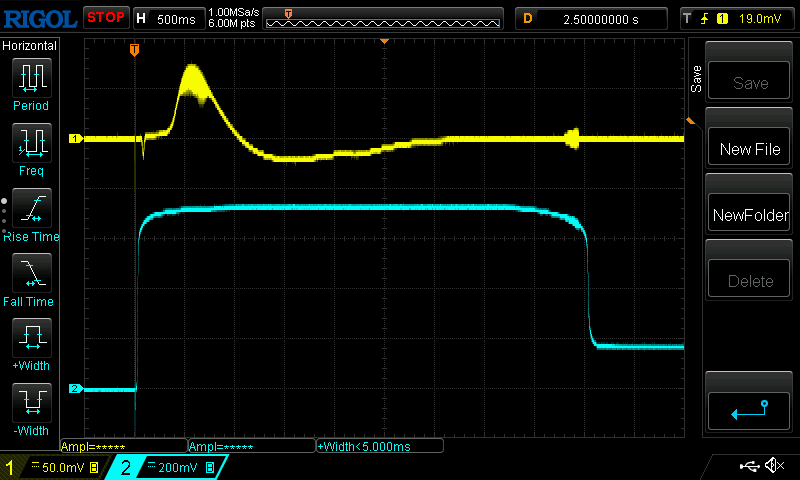Image resolution: width=800 pixels, height=480 pixels.
Task: Click the NewFolder button
Action: [x=749, y=213]
